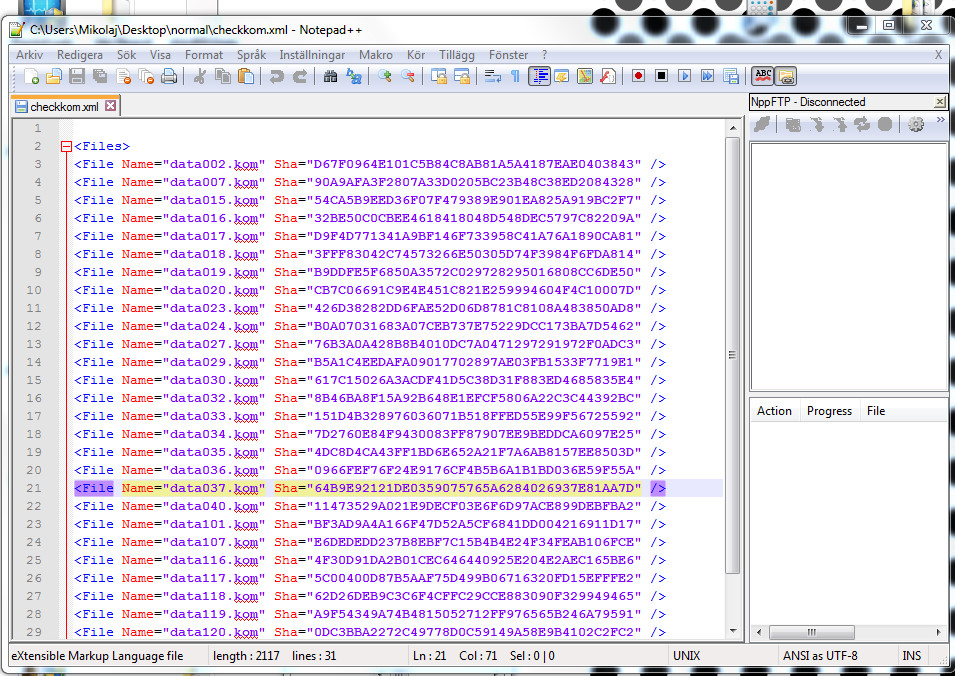Save the recorded macro icon
This screenshot has width=955, height=676.
pos(730,76)
